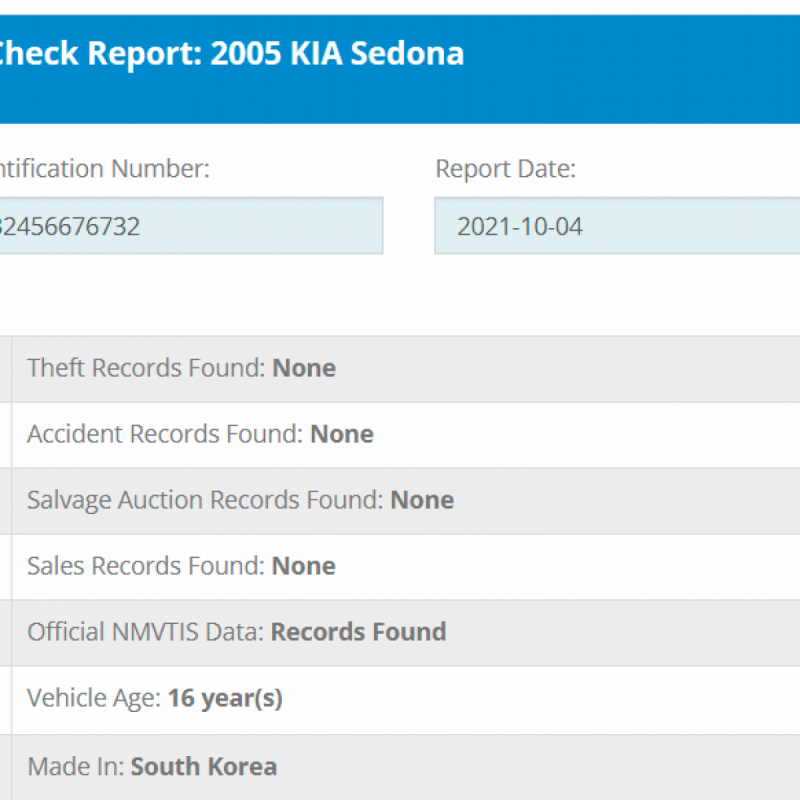This screenshot has width=800, height=800.
Task: Click the Identification Number label text
Action: [104, 169]
